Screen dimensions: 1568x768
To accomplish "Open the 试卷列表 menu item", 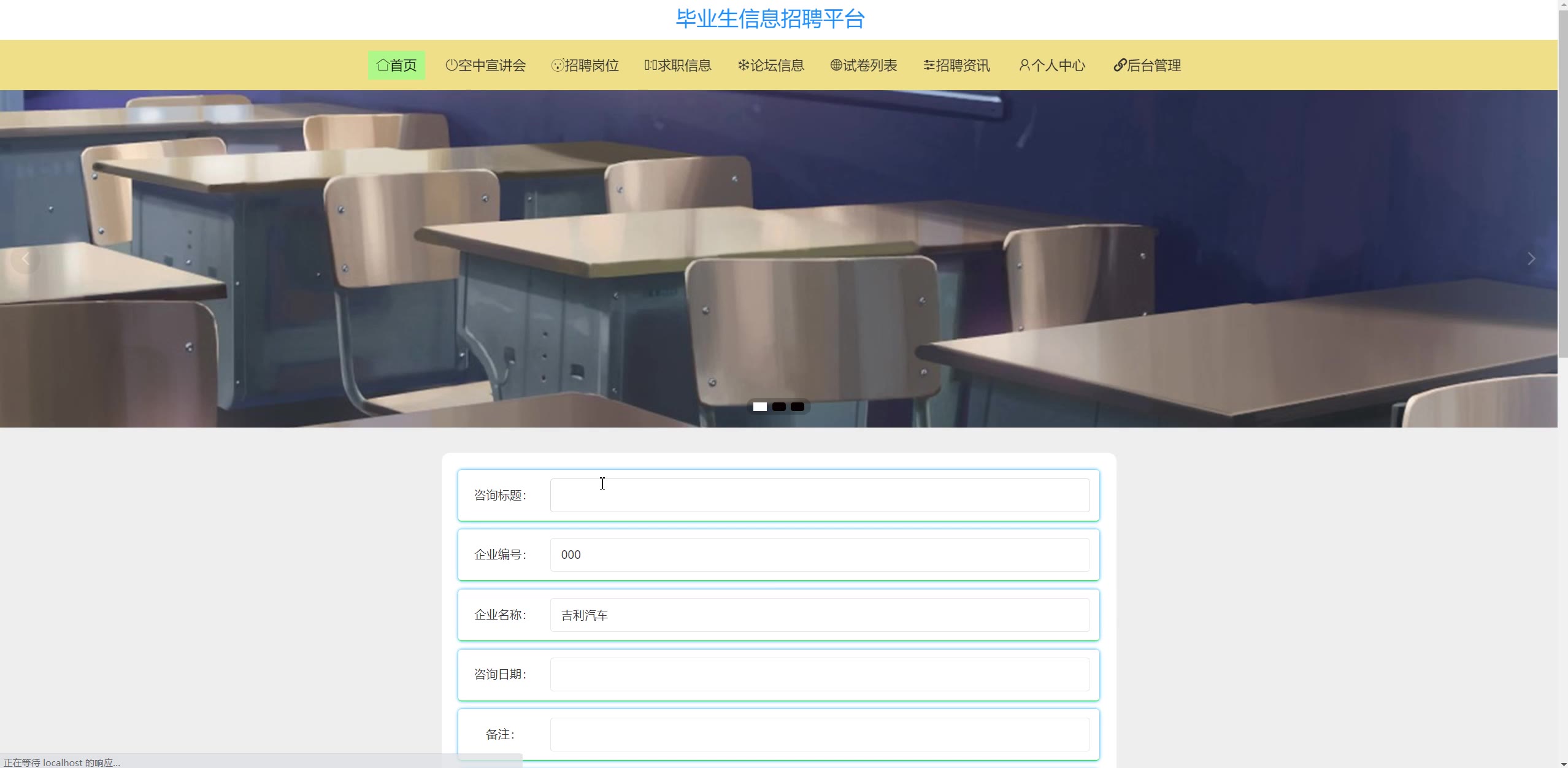I will click(x=864, y=65).
